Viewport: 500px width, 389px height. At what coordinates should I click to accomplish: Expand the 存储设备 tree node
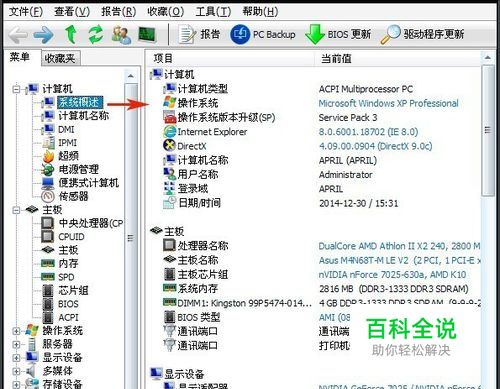[16, 384]
